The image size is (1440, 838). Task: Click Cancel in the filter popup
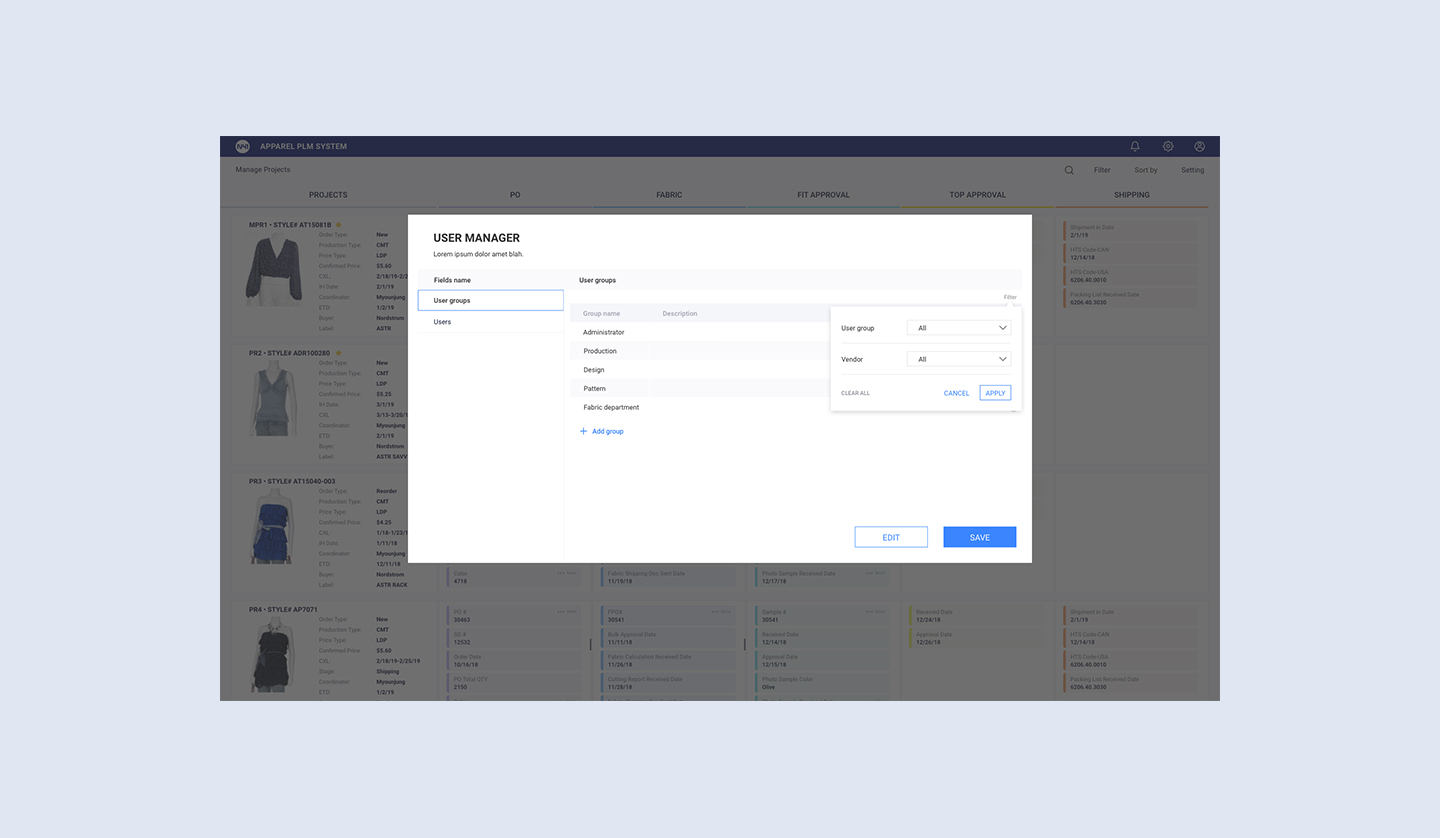coord(956,393)
